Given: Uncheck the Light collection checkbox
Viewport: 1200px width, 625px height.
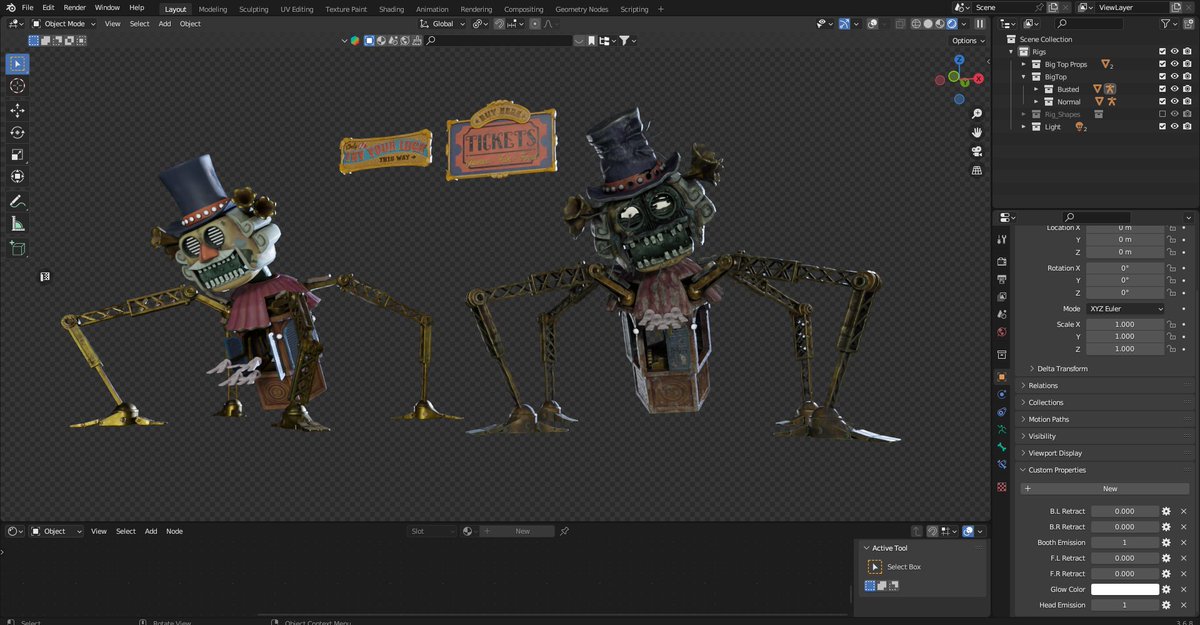Looking at the screenshot, I should pos(1162,127).
